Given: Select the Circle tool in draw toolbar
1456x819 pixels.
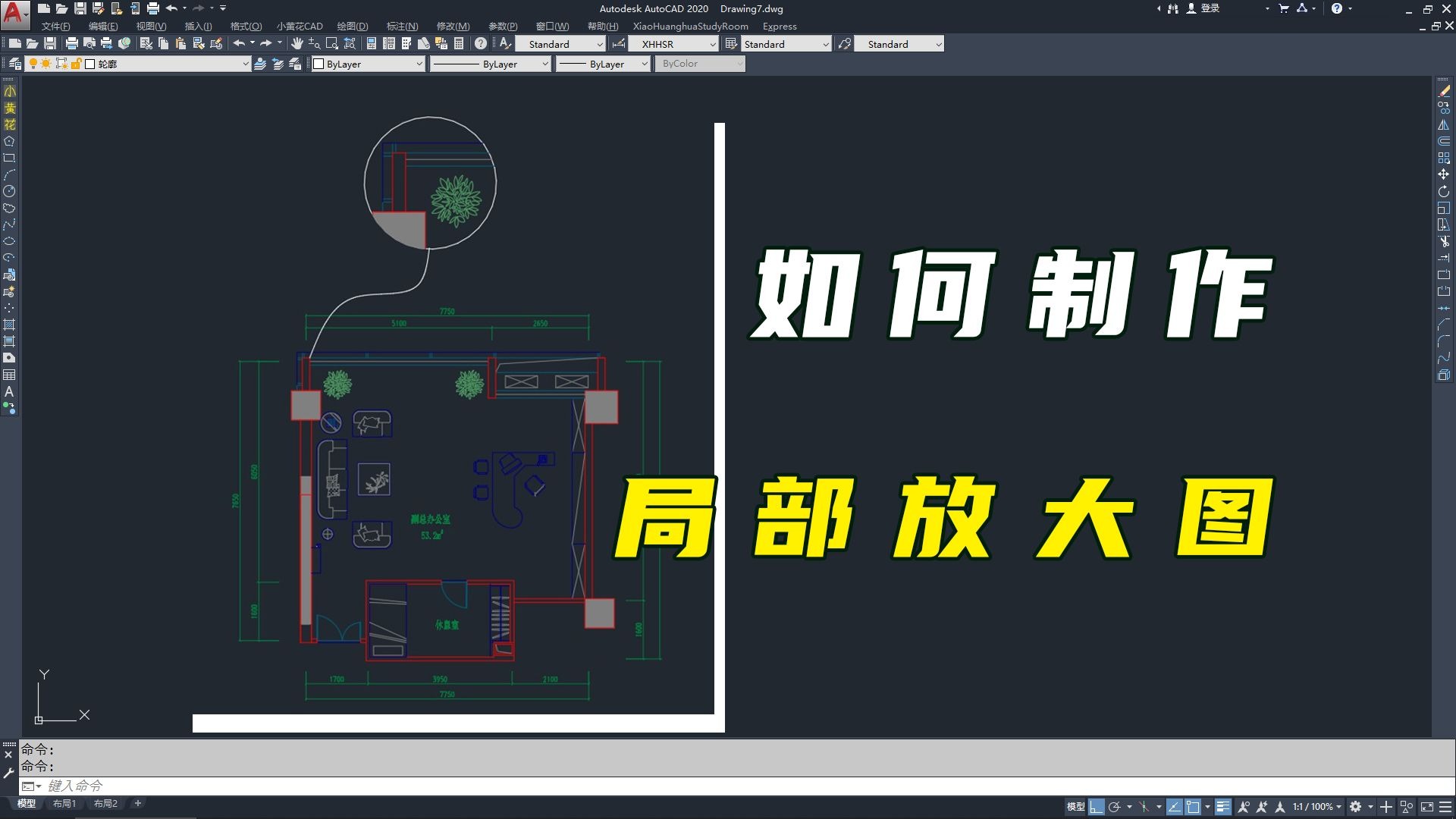Looking at the screenshot, I should coord(10,191).
